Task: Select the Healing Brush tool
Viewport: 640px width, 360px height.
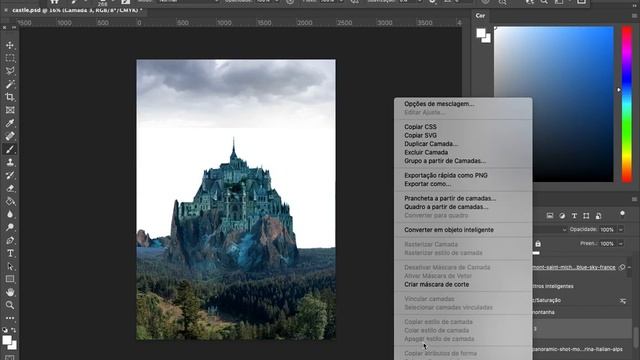Action: click(10, 136)
